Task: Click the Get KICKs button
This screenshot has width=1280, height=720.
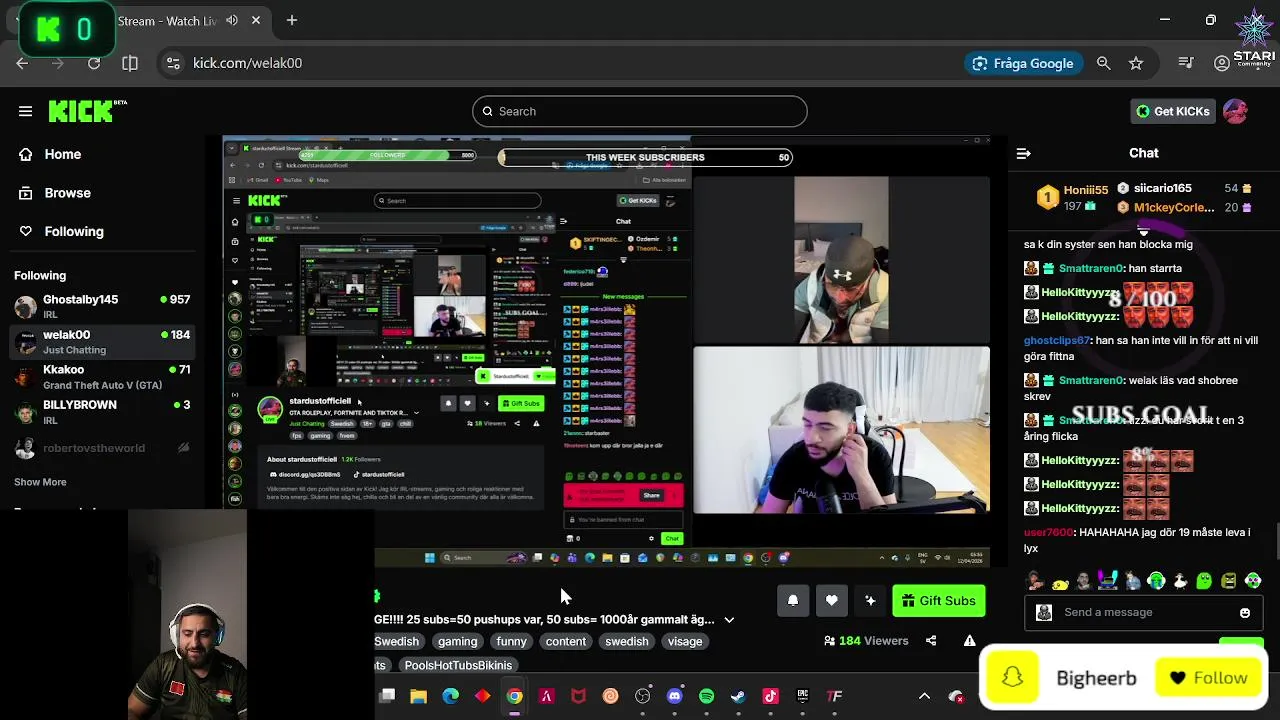Action: pos(1173,111)
